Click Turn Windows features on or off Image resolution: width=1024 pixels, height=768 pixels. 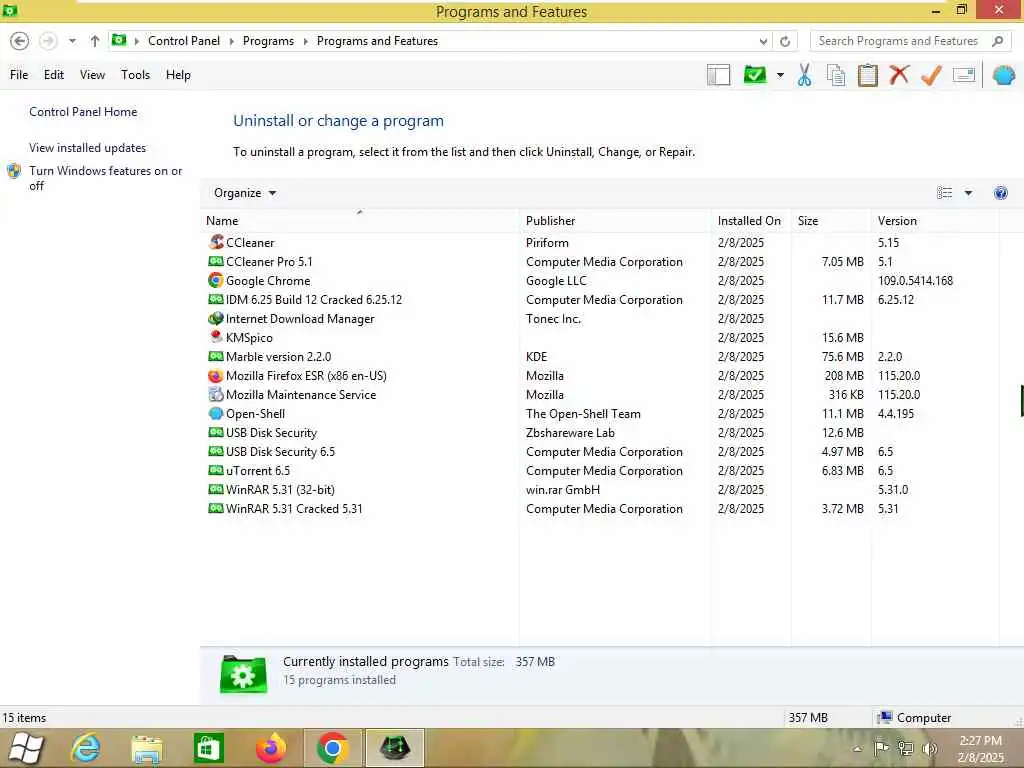coord(105,178)
